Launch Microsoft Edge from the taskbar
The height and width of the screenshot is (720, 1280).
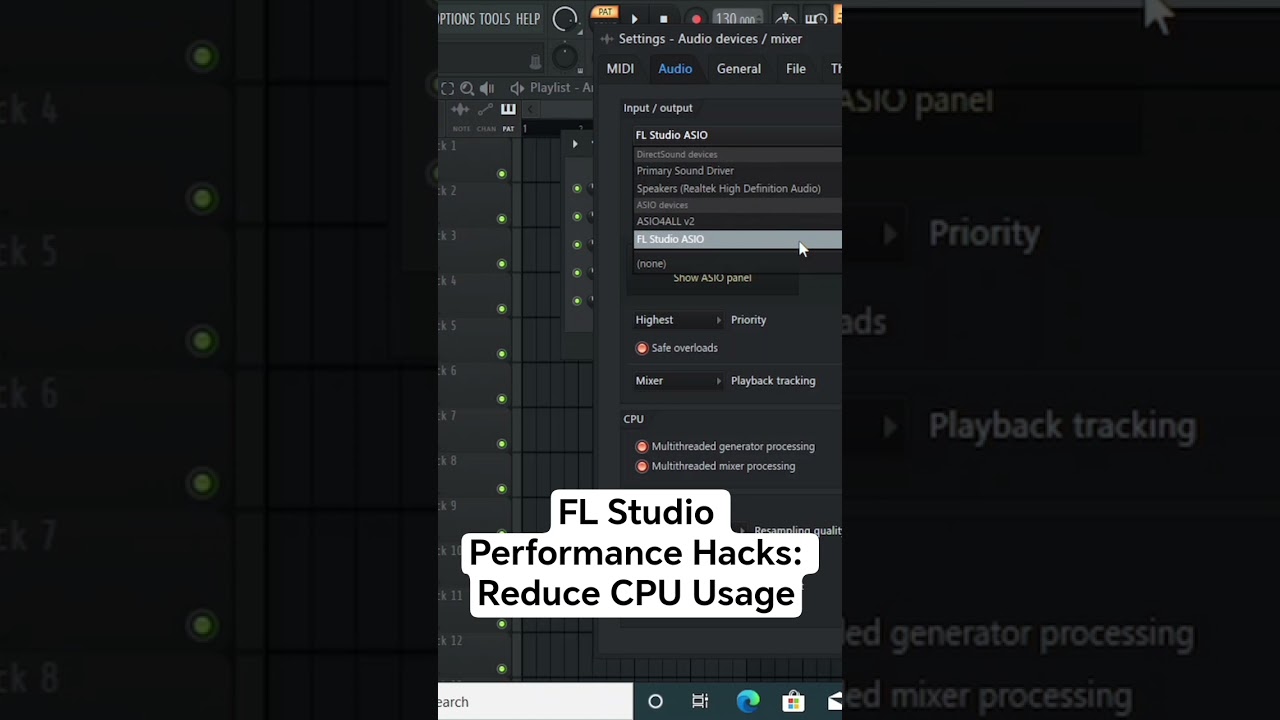click(747, 702)
